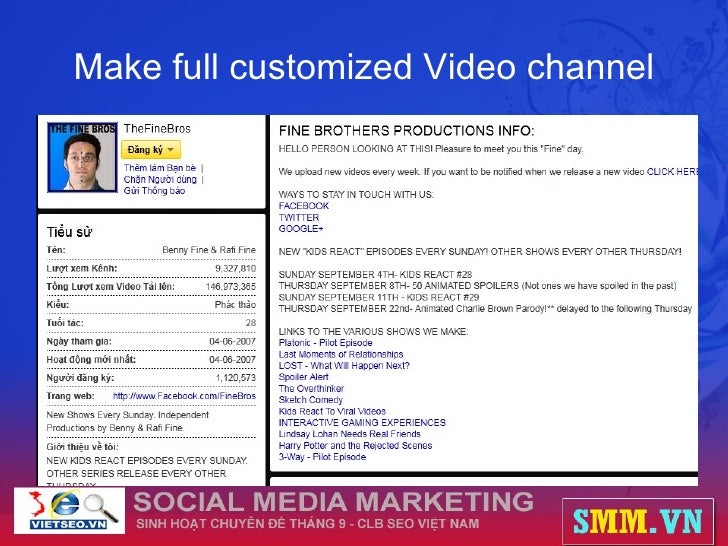This screenshot has height=546, width=728.
Task: Click SOCIAL MEDIA MARKETING footer title
Action: pyautogui.click(x=334, y=501)
